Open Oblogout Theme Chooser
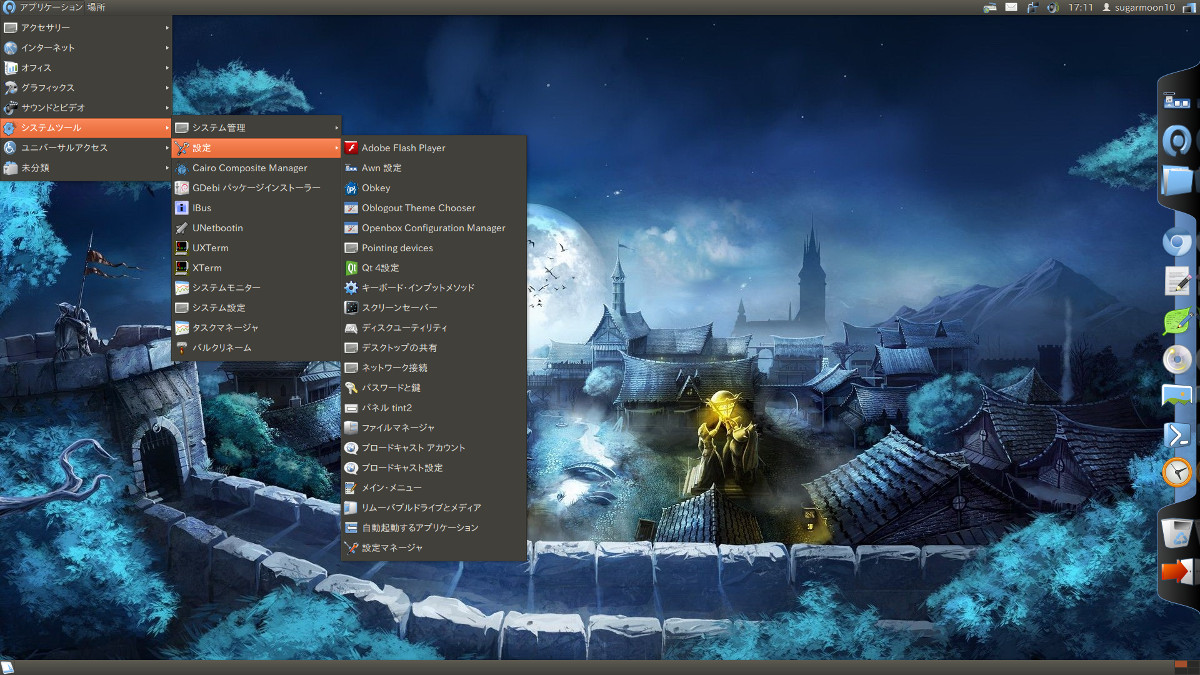Screen dimensions: 1200x675 point(434,208)
